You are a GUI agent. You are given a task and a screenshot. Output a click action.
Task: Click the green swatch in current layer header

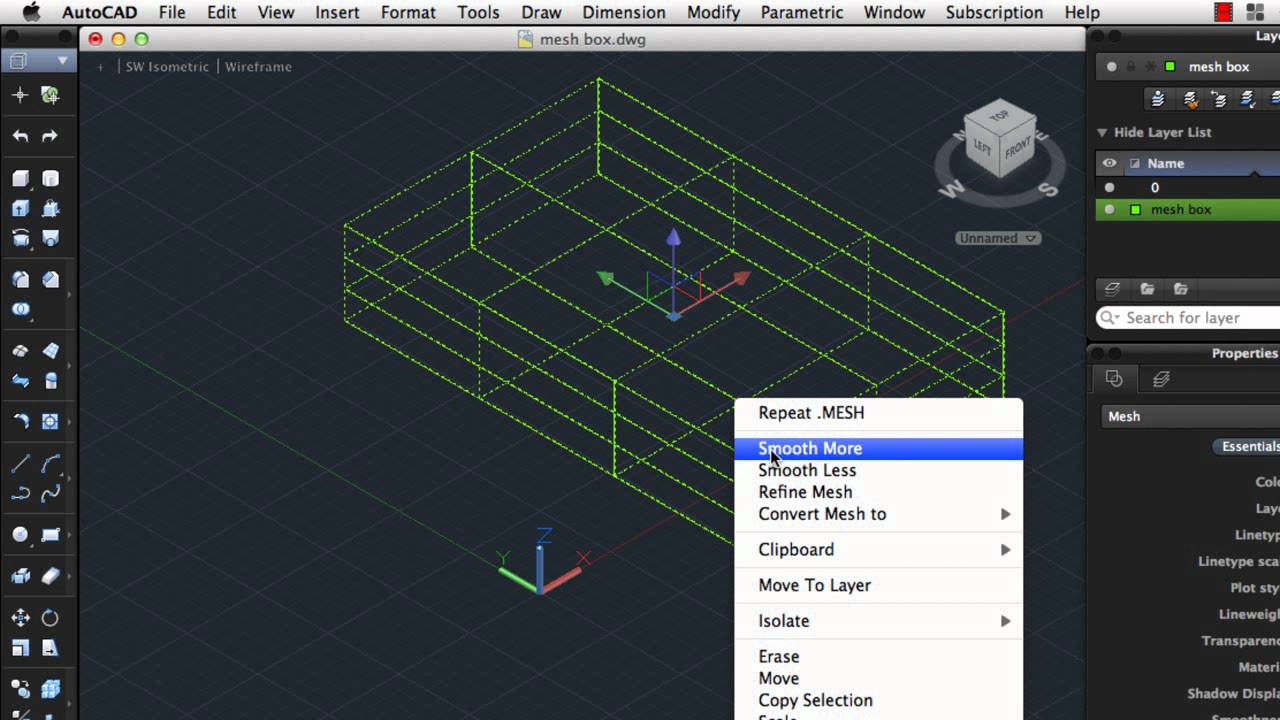tap(1170, 67)
